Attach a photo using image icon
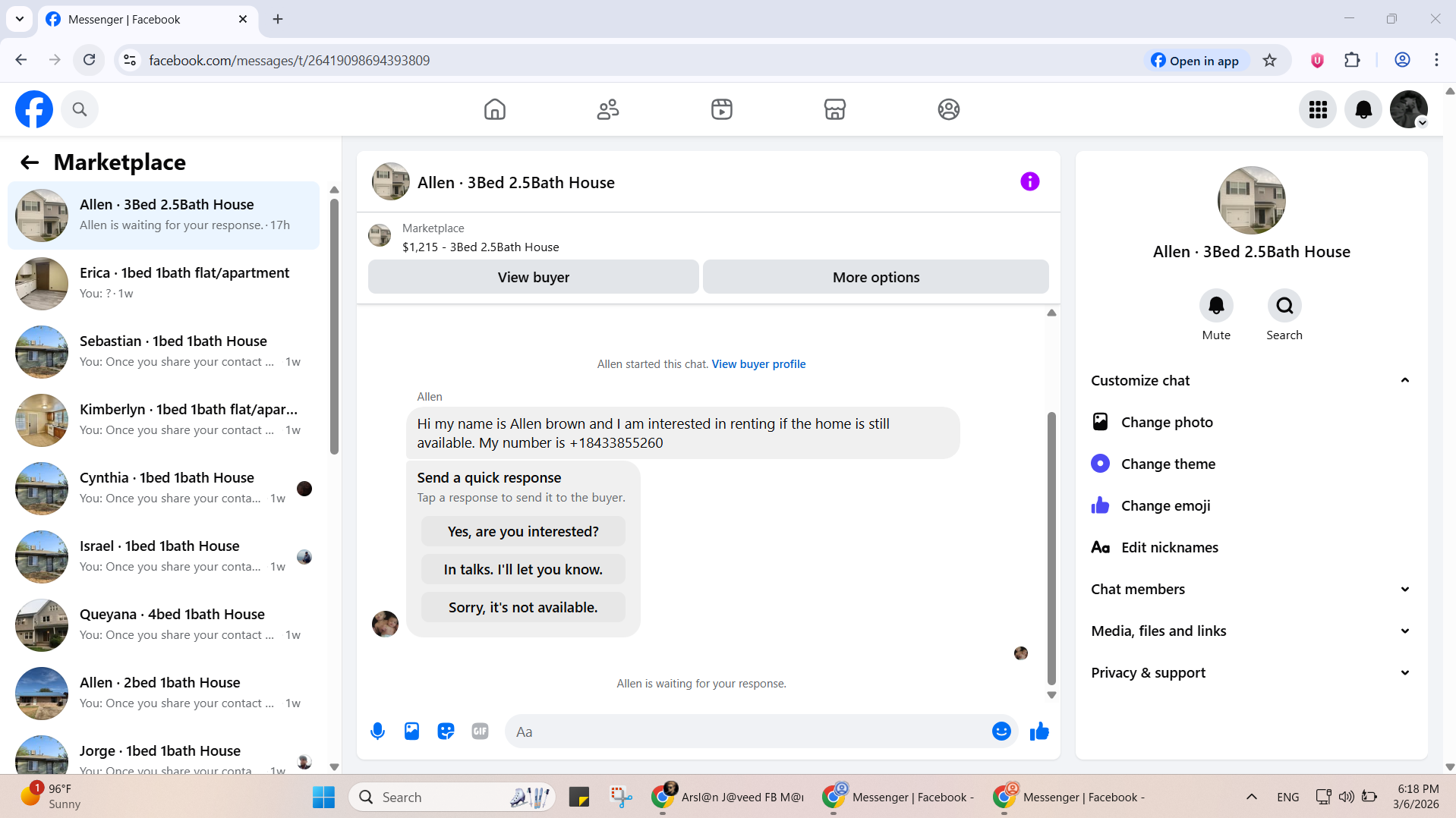Image resolution: width=1456 pixels, height=818 pixels. [411, 731]
